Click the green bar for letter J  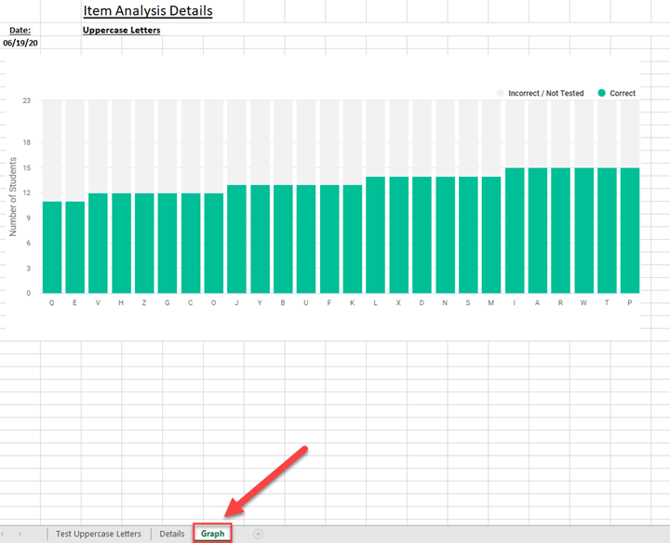click(x=236, y=239)
